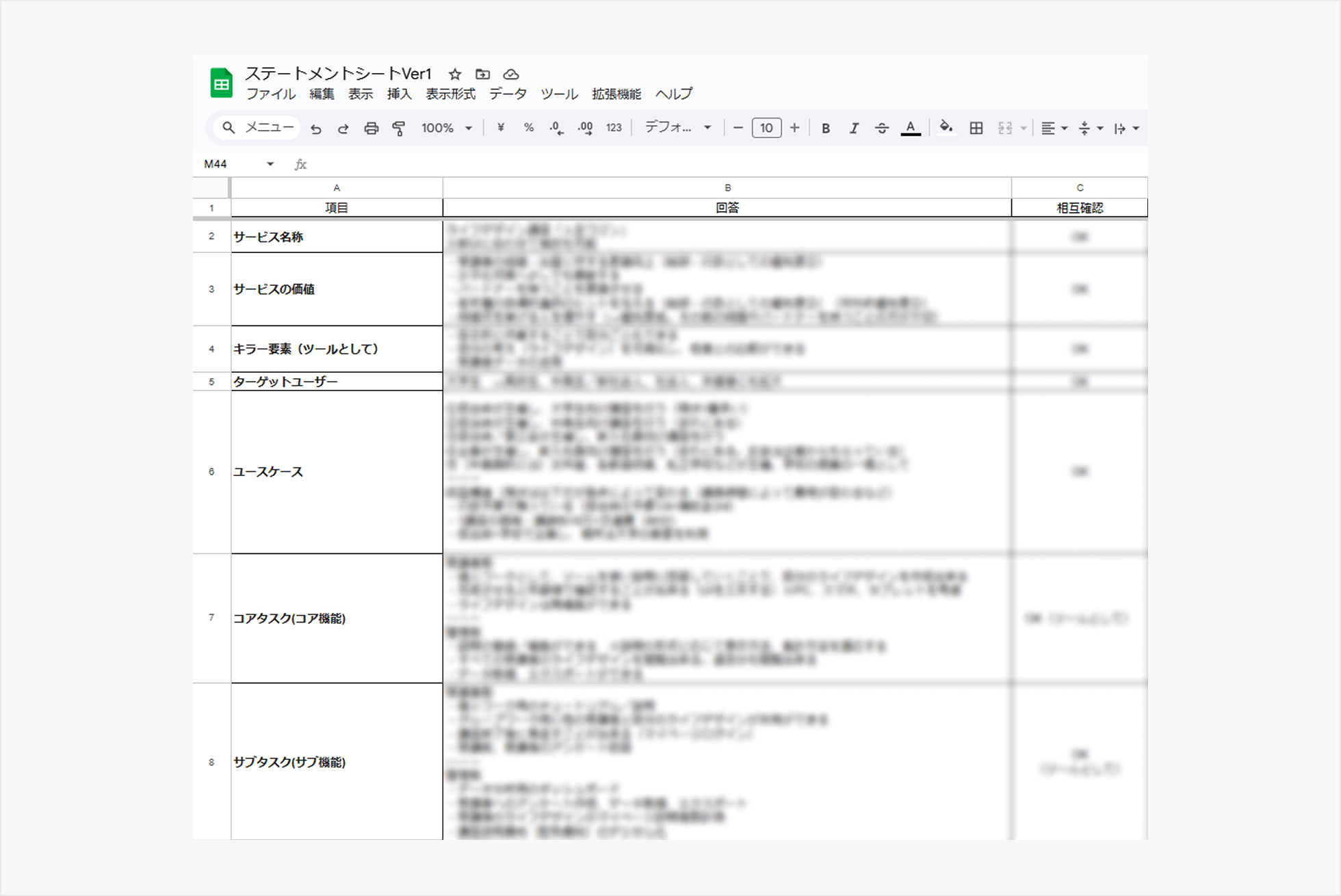Expand the horizontal align dropdown arrow

click(1064, 129)
